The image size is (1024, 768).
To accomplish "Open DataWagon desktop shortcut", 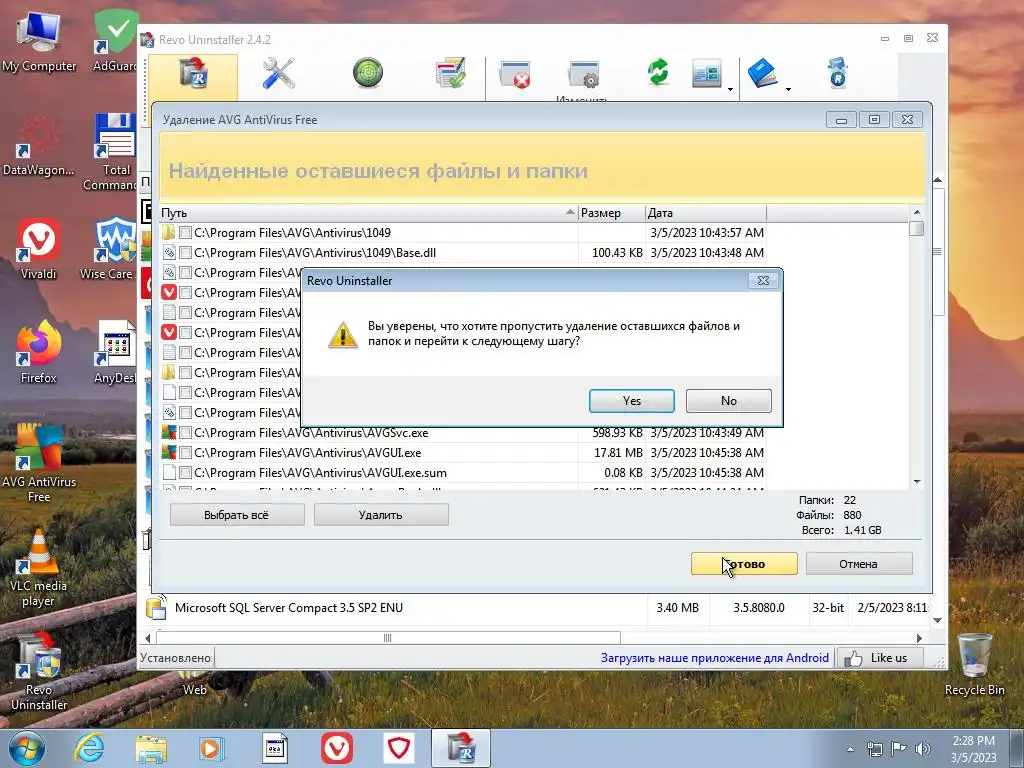I will pyautogui.click(x=39, y=146).
